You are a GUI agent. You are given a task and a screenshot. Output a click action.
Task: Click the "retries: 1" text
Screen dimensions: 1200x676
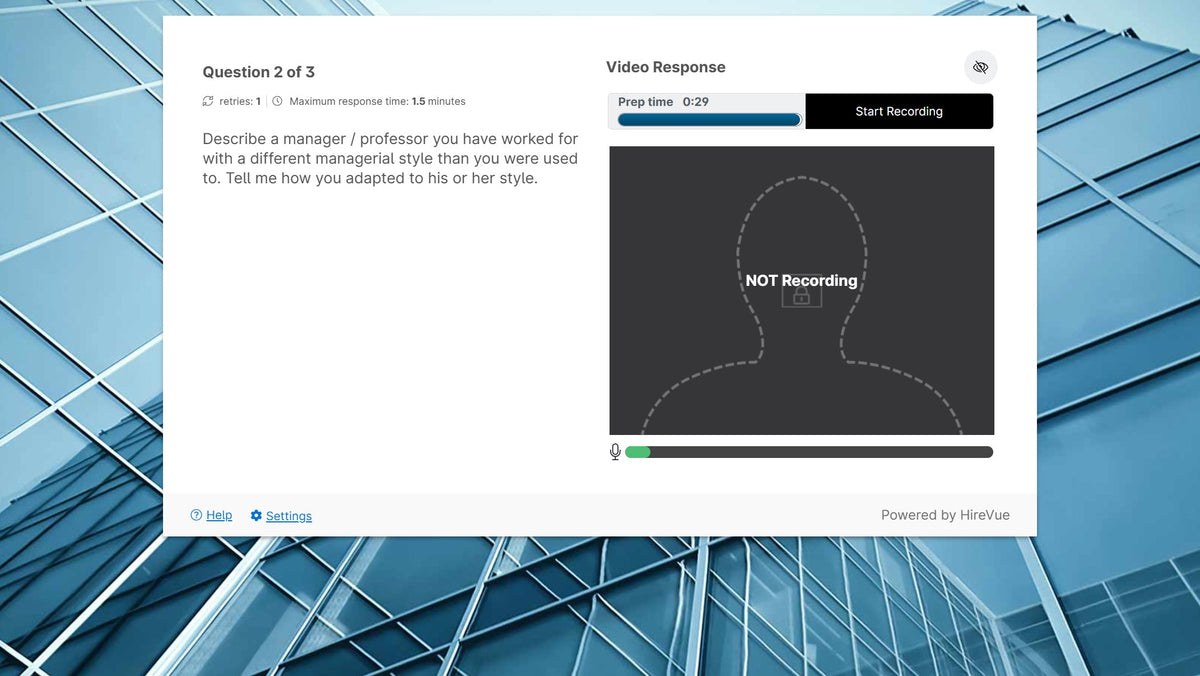click(240, 101)
